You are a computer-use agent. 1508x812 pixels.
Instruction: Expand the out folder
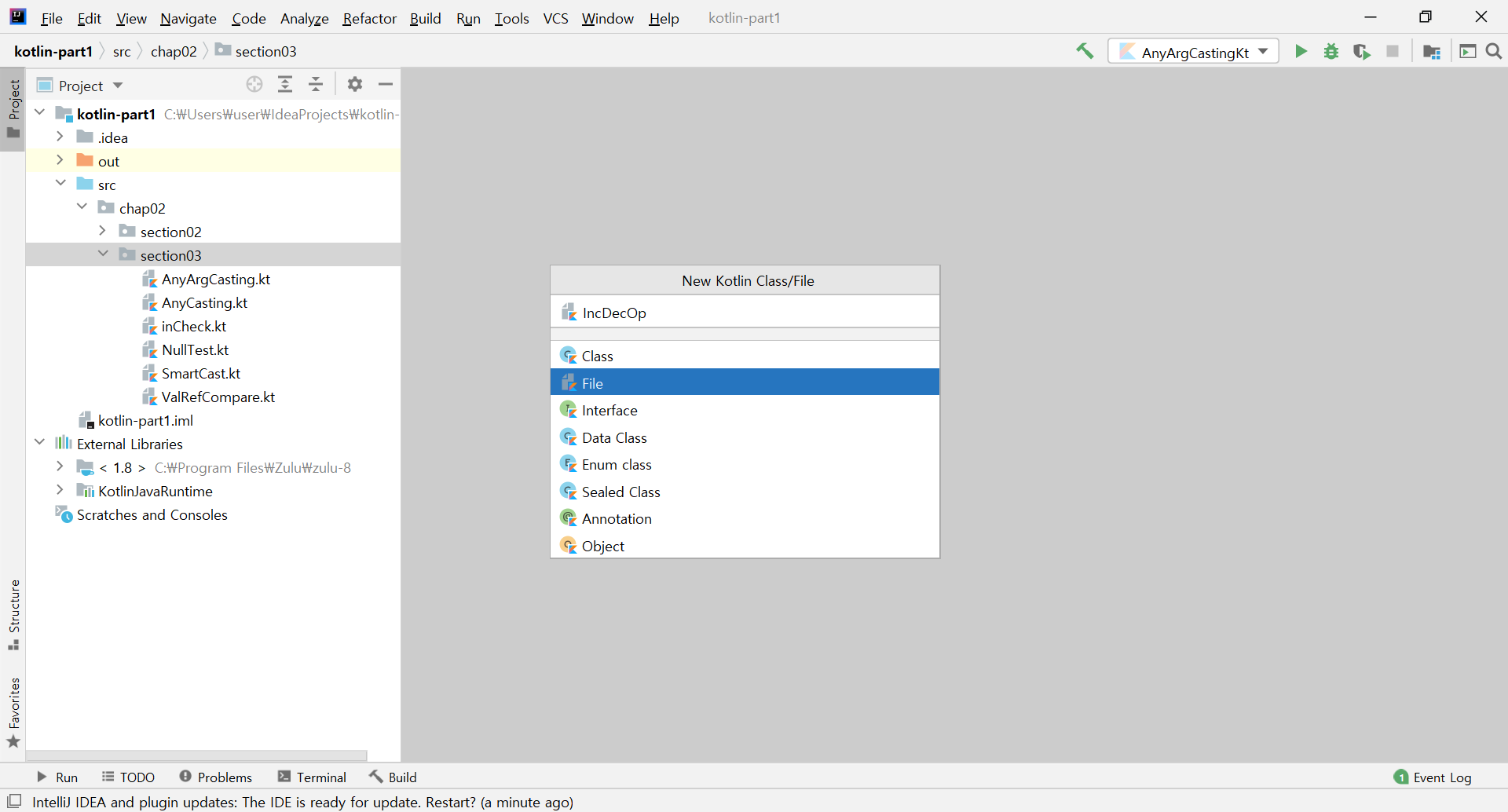[60, 160]
